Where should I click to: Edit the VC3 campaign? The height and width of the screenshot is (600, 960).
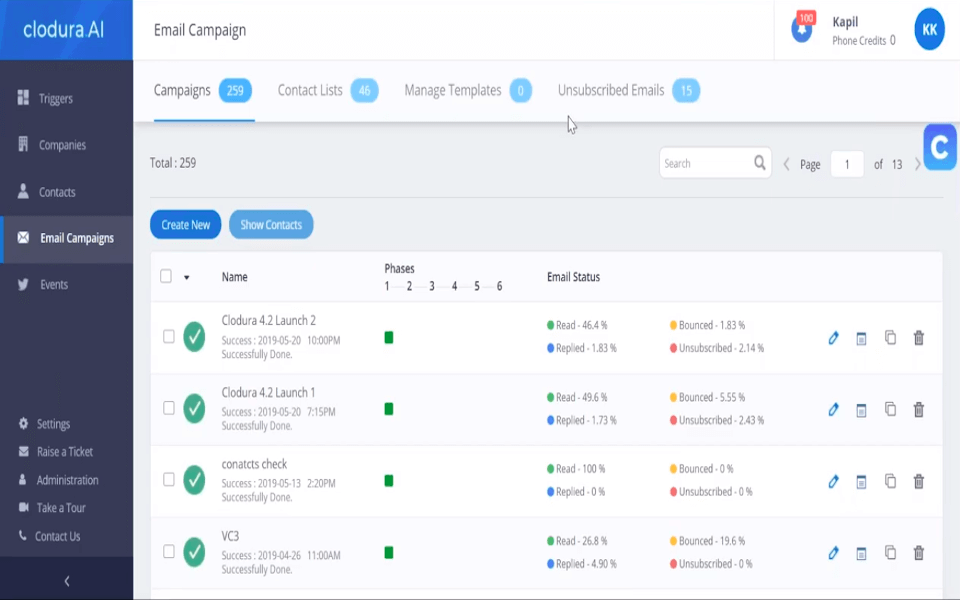click(x=833, y=553)
